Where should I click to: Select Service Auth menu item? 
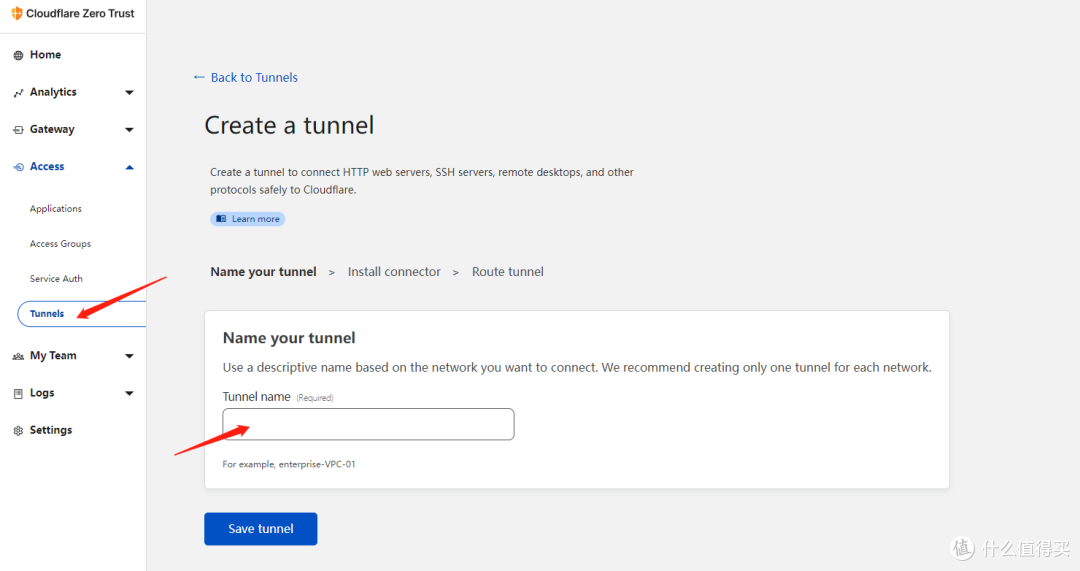click(x=56, y=279)
